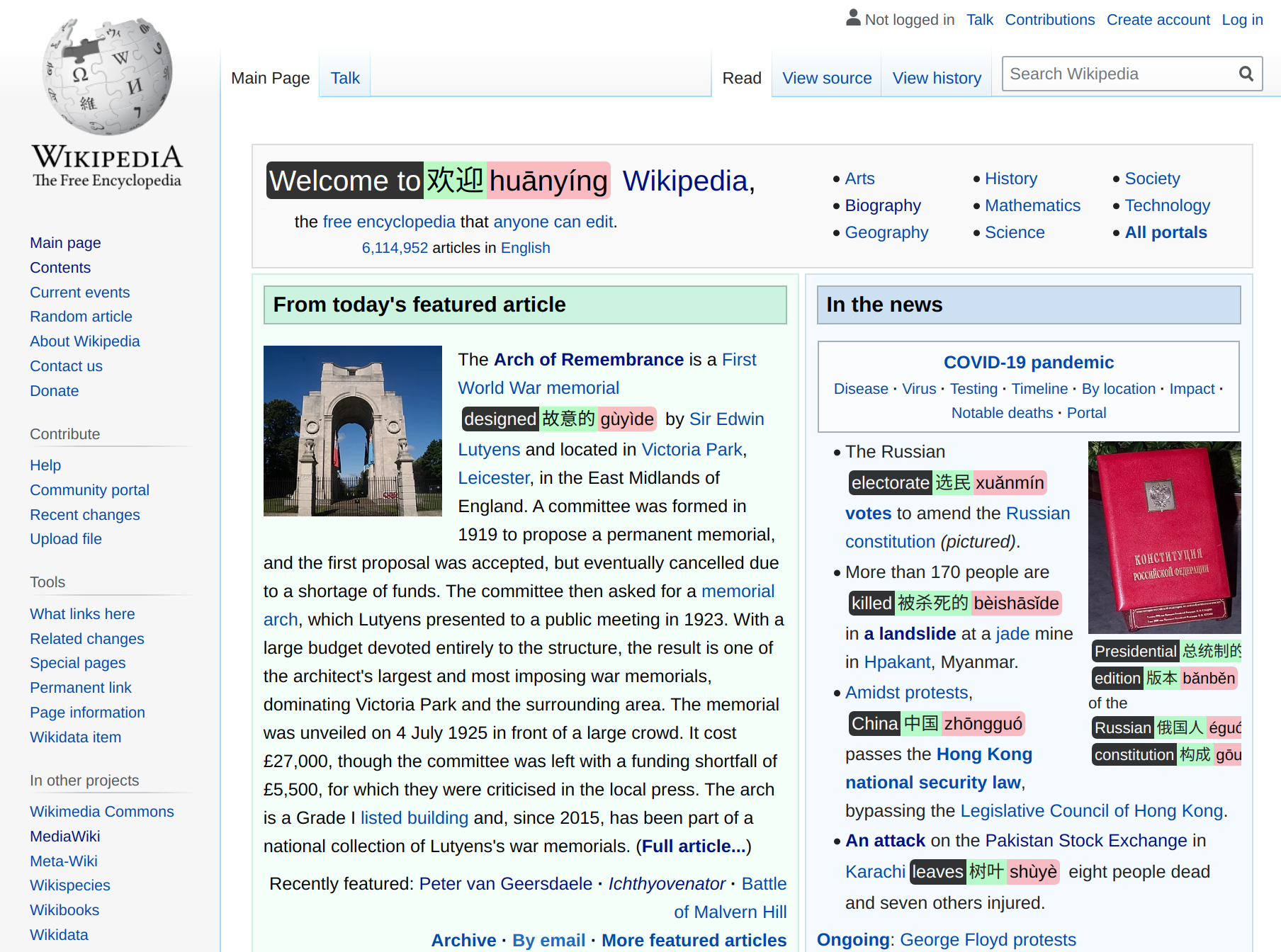Open the Create account link
Viewport: 1281px width, 952px height.
click(x=1158, y=20)
